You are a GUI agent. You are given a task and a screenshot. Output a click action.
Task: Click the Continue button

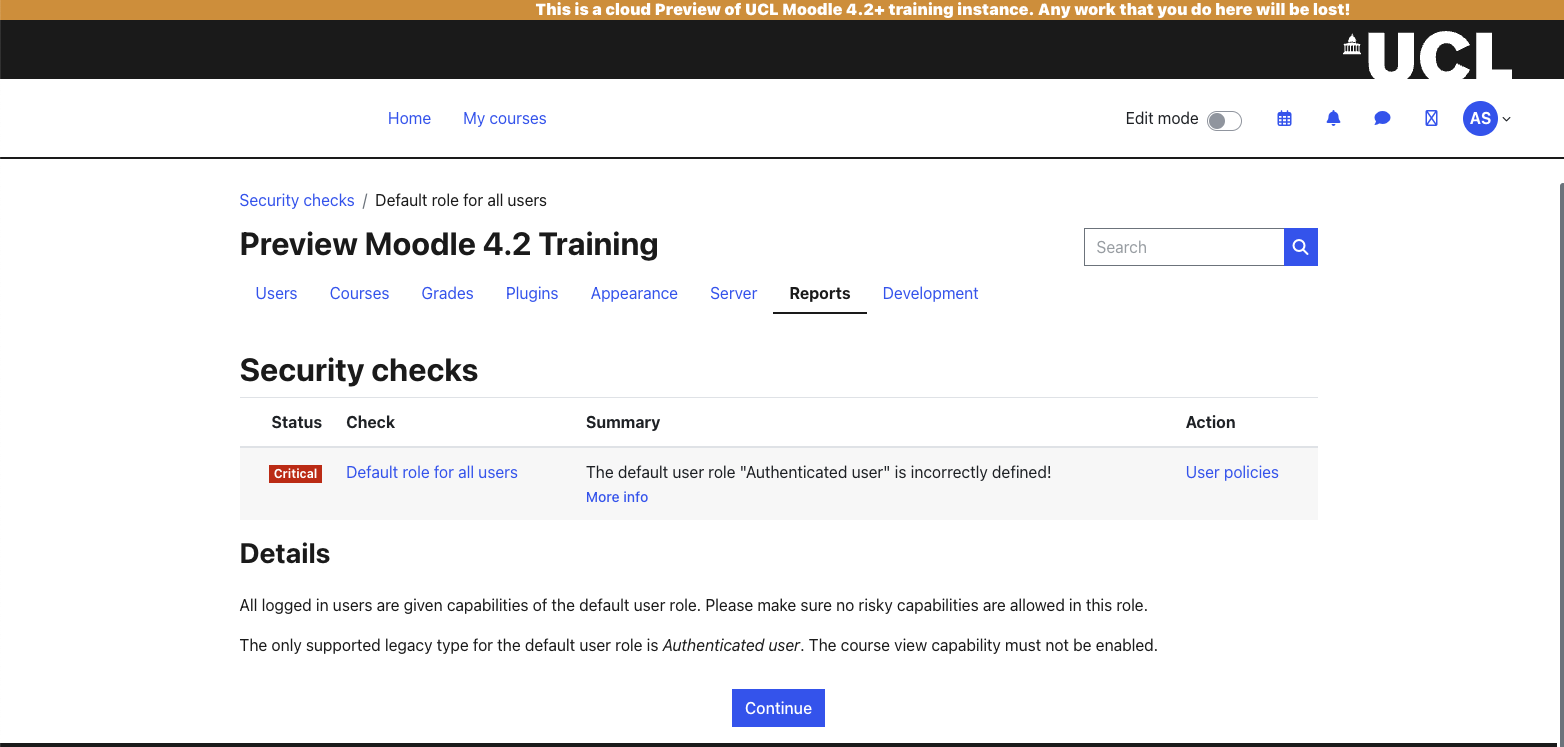click(778, 708)
